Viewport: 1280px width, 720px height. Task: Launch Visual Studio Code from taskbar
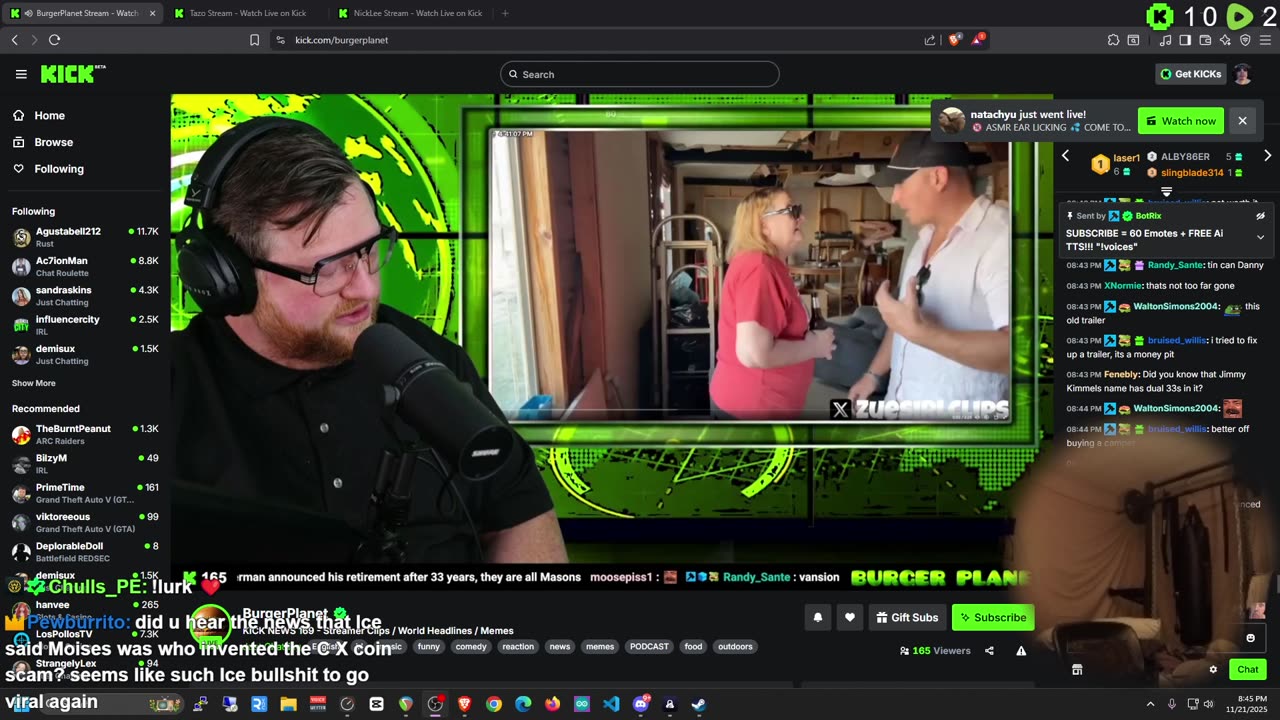click(611, 704)
